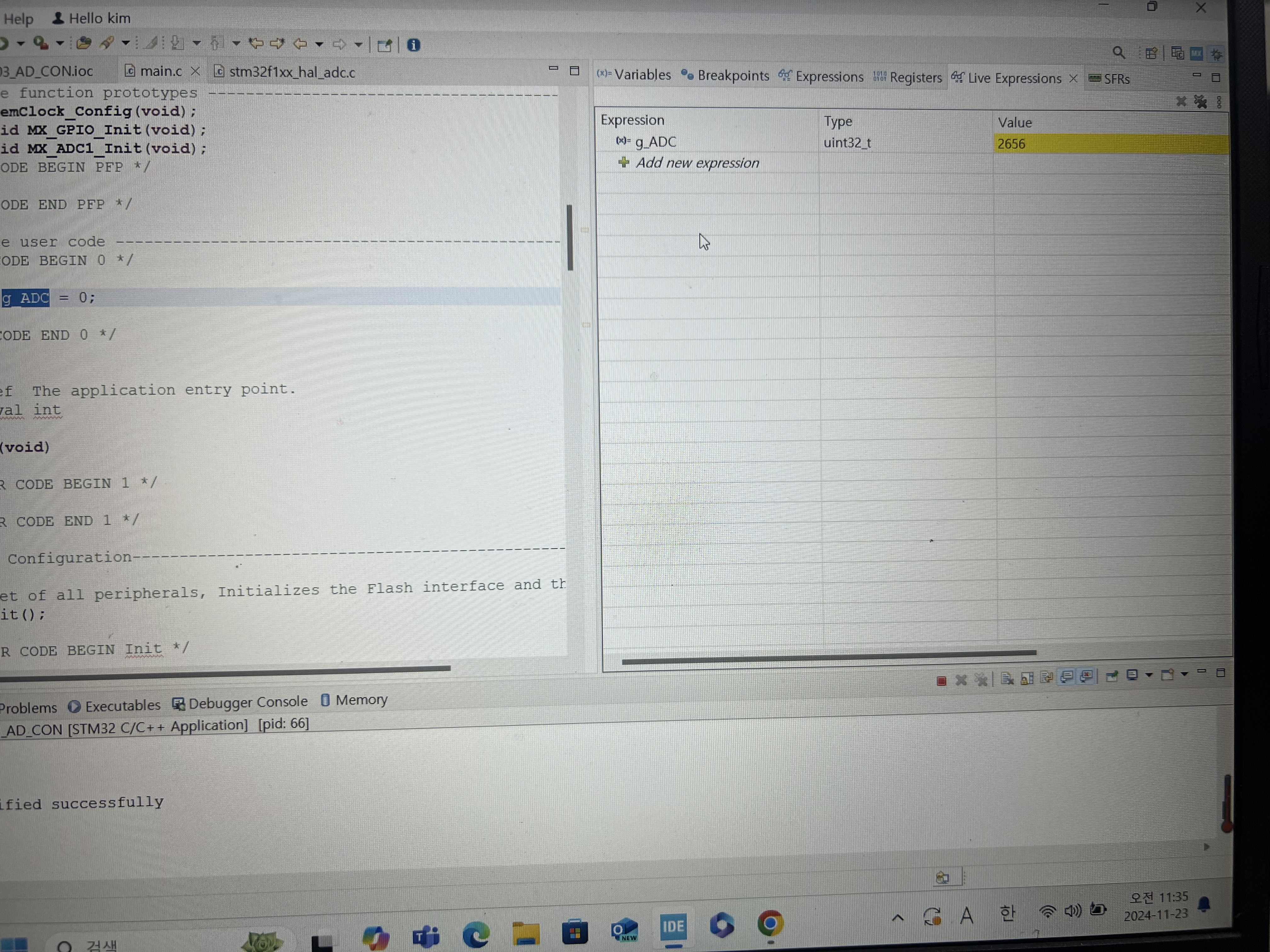Expand the Back navigation history dropdown
This screenshot has width=1270, height=952.
coord(319,44)
